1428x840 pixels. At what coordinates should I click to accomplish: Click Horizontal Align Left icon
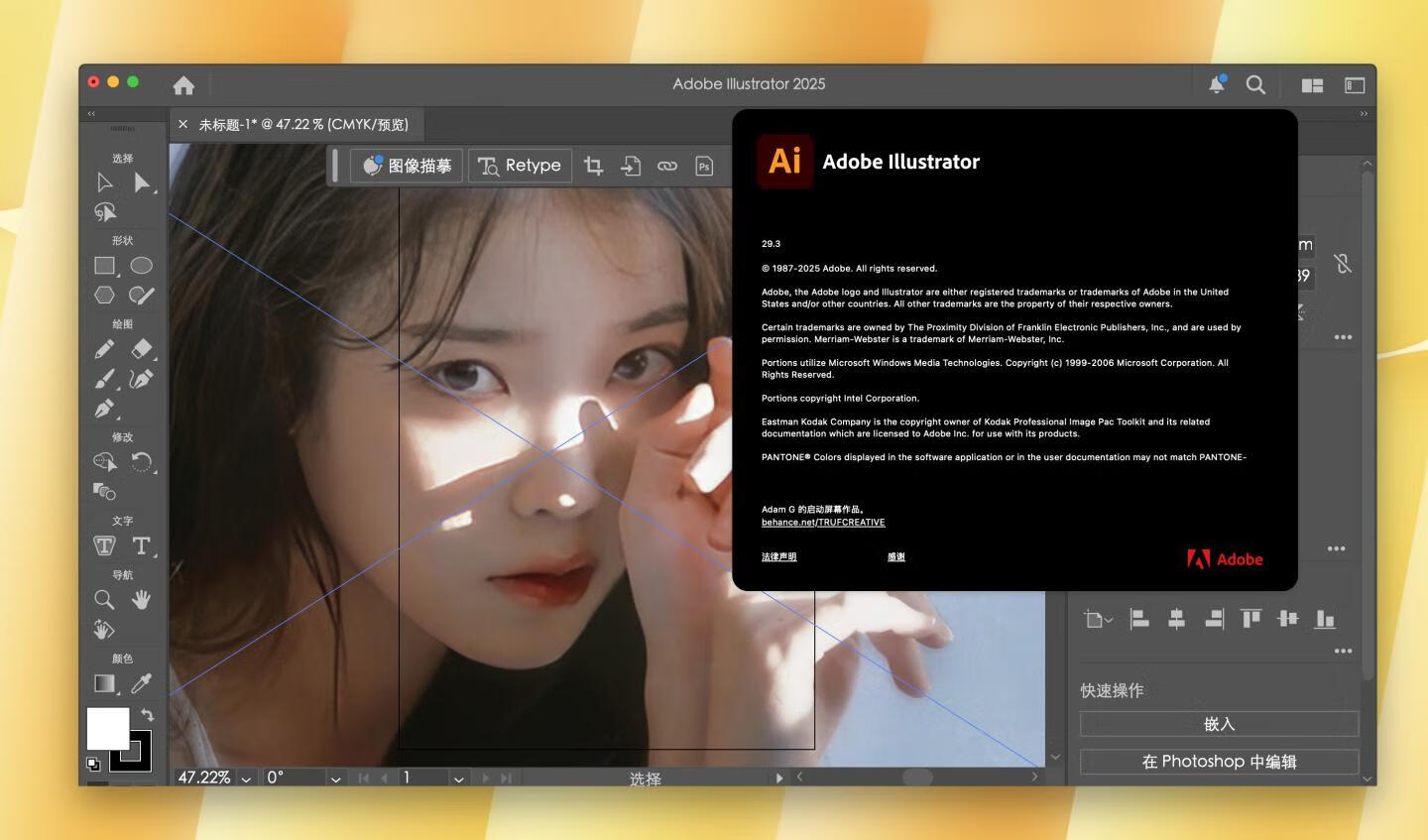1139,619
